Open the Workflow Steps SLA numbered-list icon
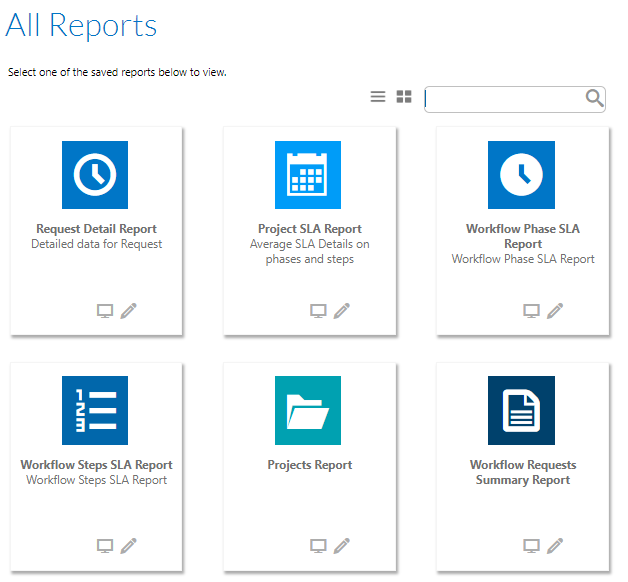Screen dimensions: 628x582 (95, 410)
